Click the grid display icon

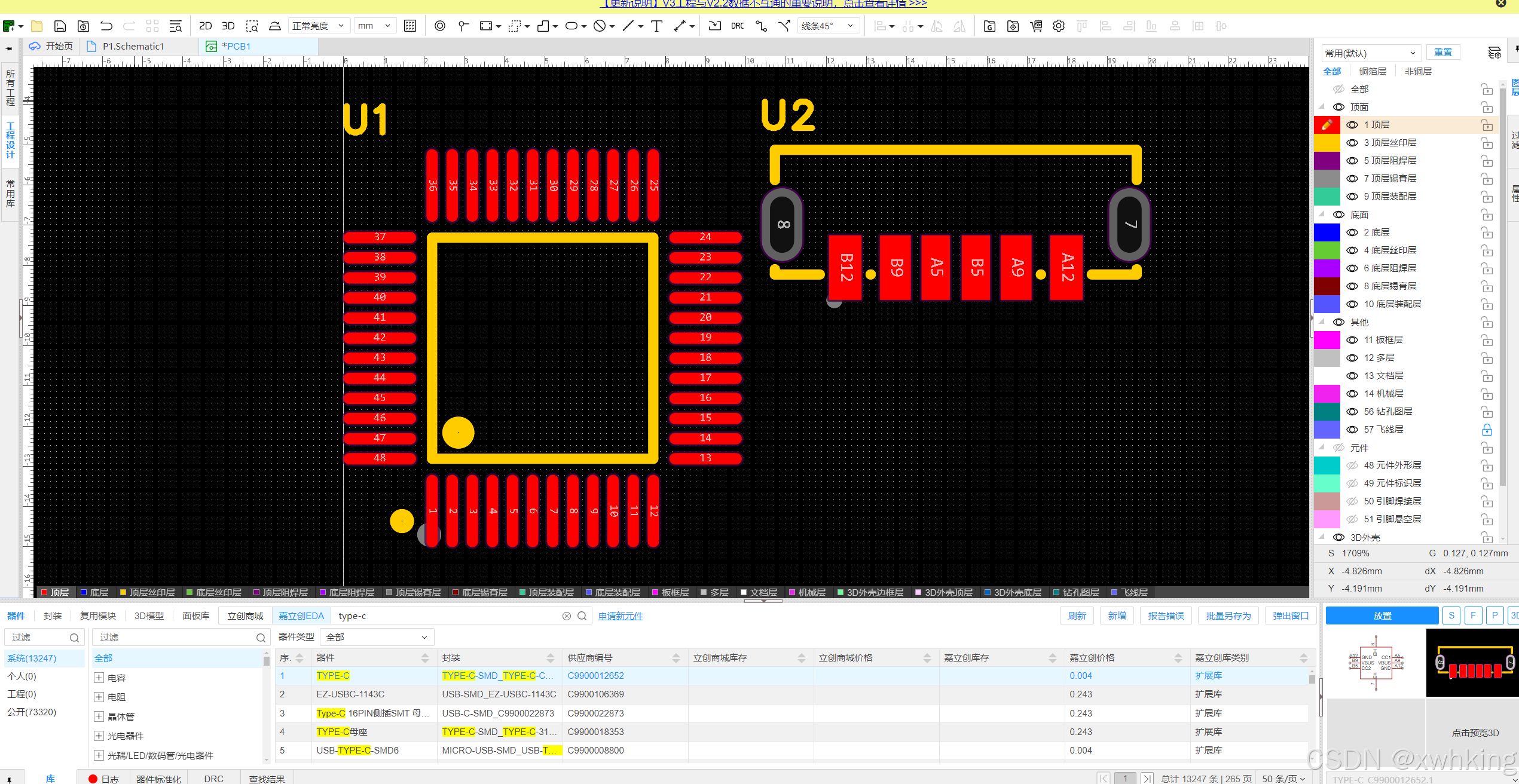coord(410,26)
